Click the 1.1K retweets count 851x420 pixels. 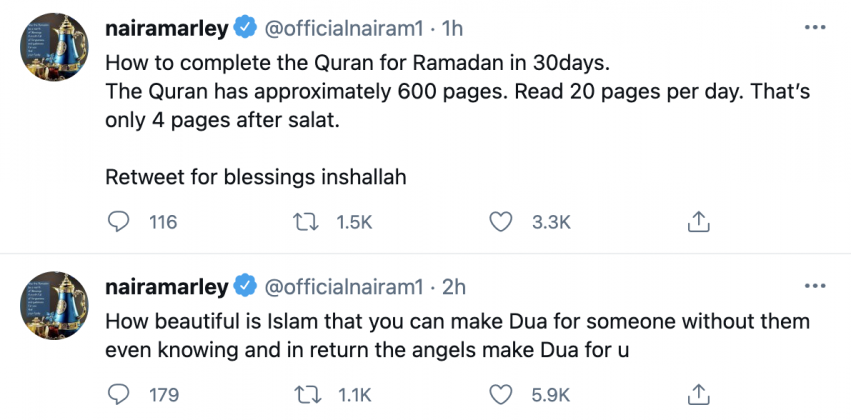(353, 393)
